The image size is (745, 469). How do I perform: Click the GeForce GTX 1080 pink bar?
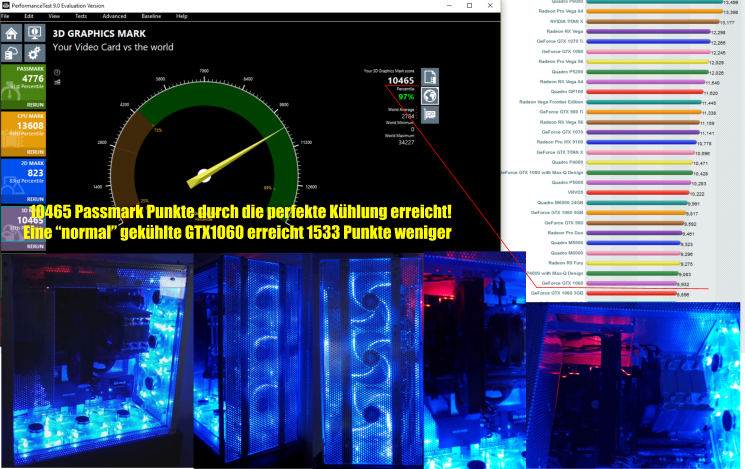point(648,51)
